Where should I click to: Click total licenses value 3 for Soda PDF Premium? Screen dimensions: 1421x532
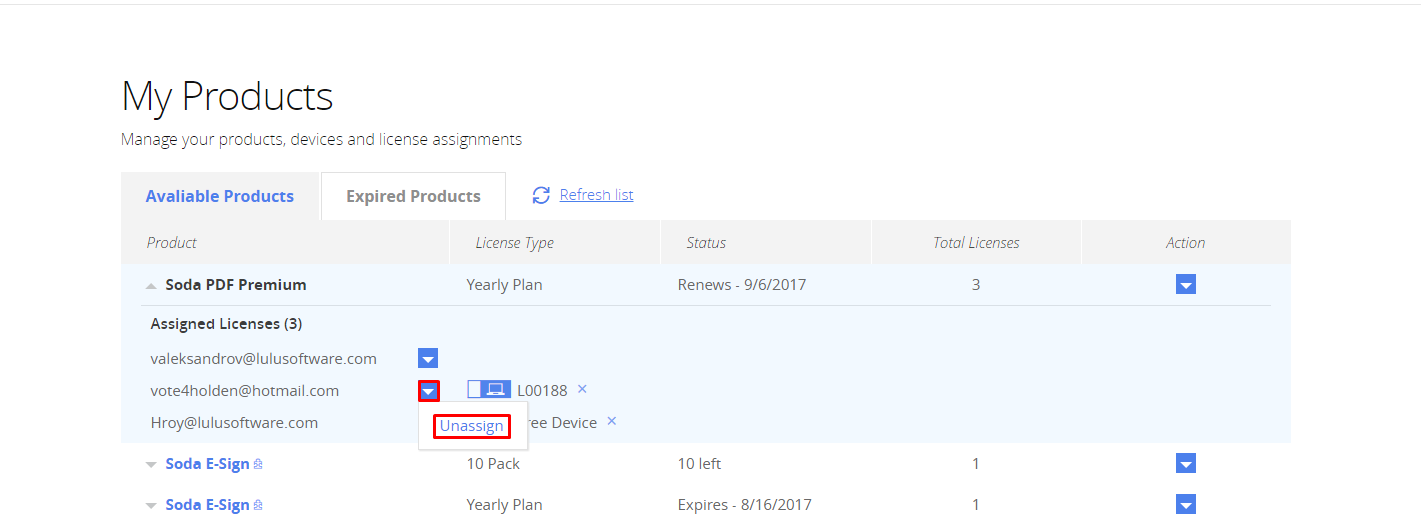(976, 285)
